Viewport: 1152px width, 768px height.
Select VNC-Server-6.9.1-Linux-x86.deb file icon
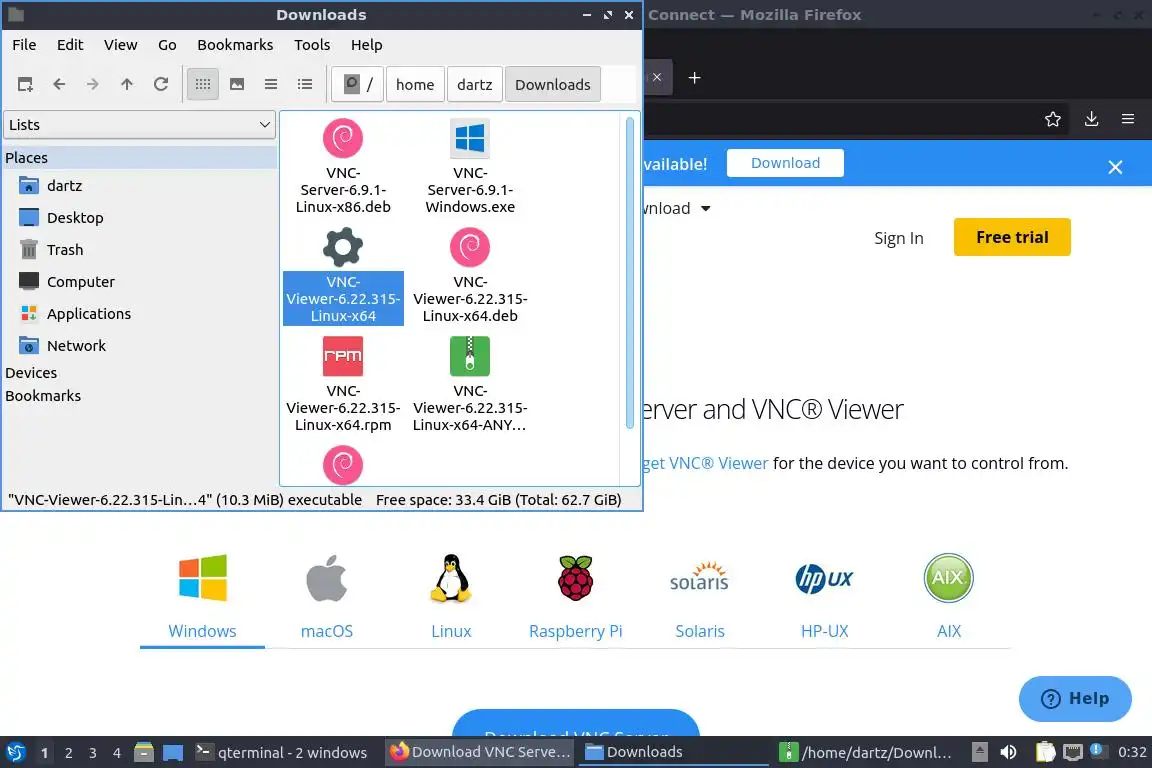coord(343,138)
